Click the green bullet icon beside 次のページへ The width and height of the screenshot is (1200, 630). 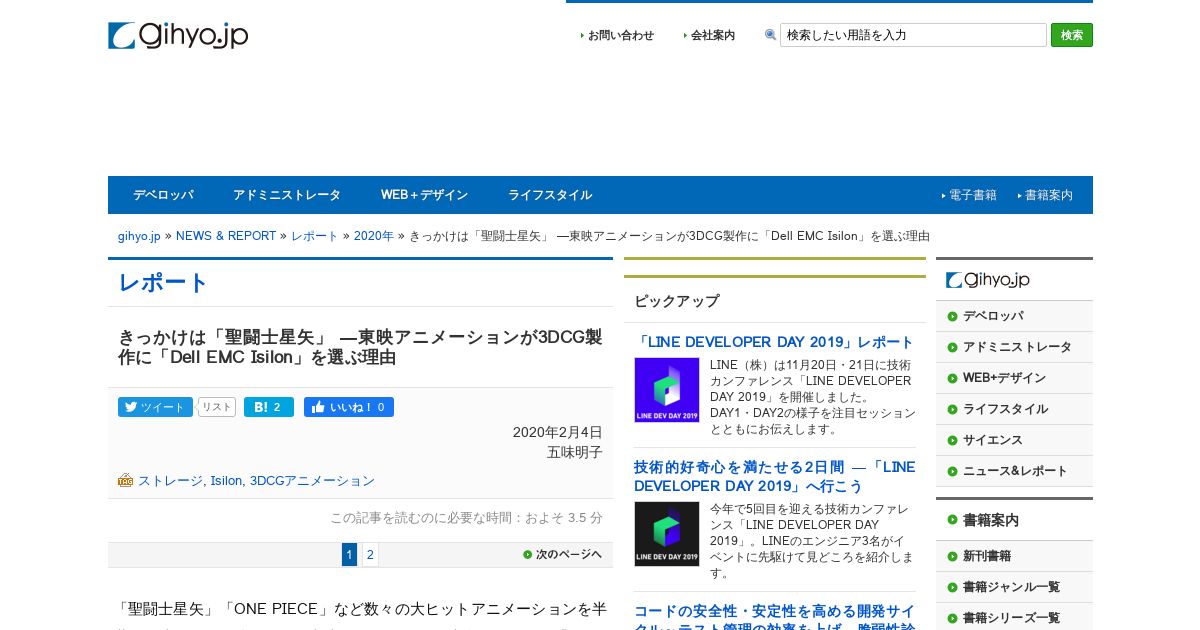point(528,554)
